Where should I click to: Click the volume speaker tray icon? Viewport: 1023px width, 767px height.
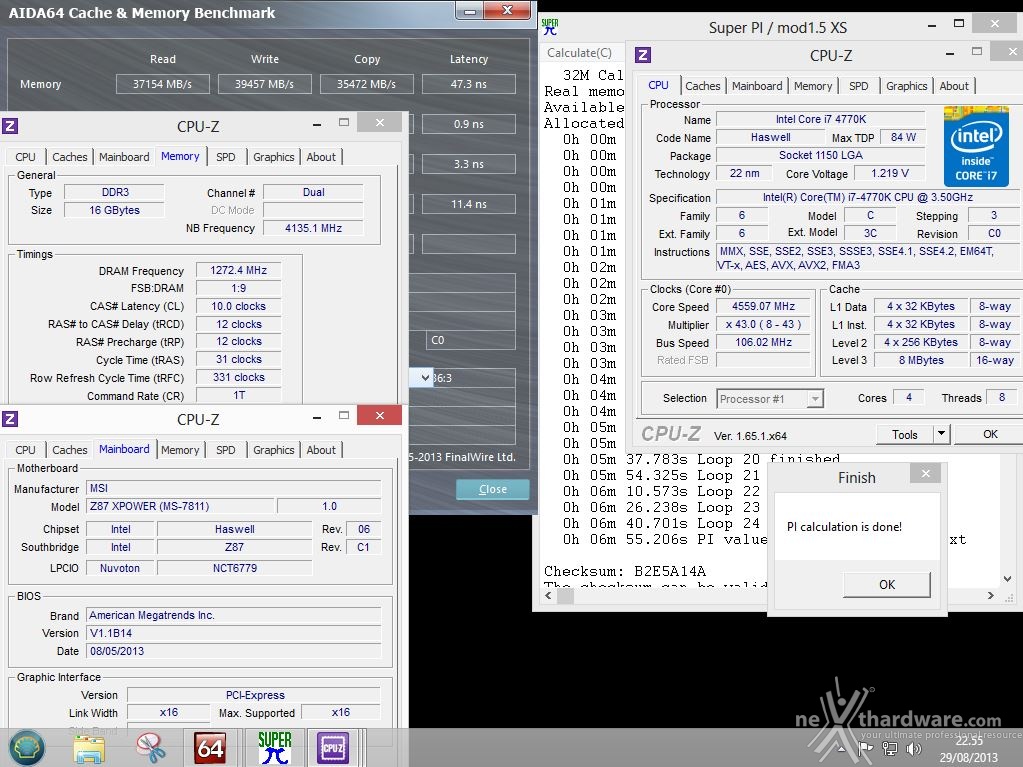pyautogui.click(x=914, y=749)
